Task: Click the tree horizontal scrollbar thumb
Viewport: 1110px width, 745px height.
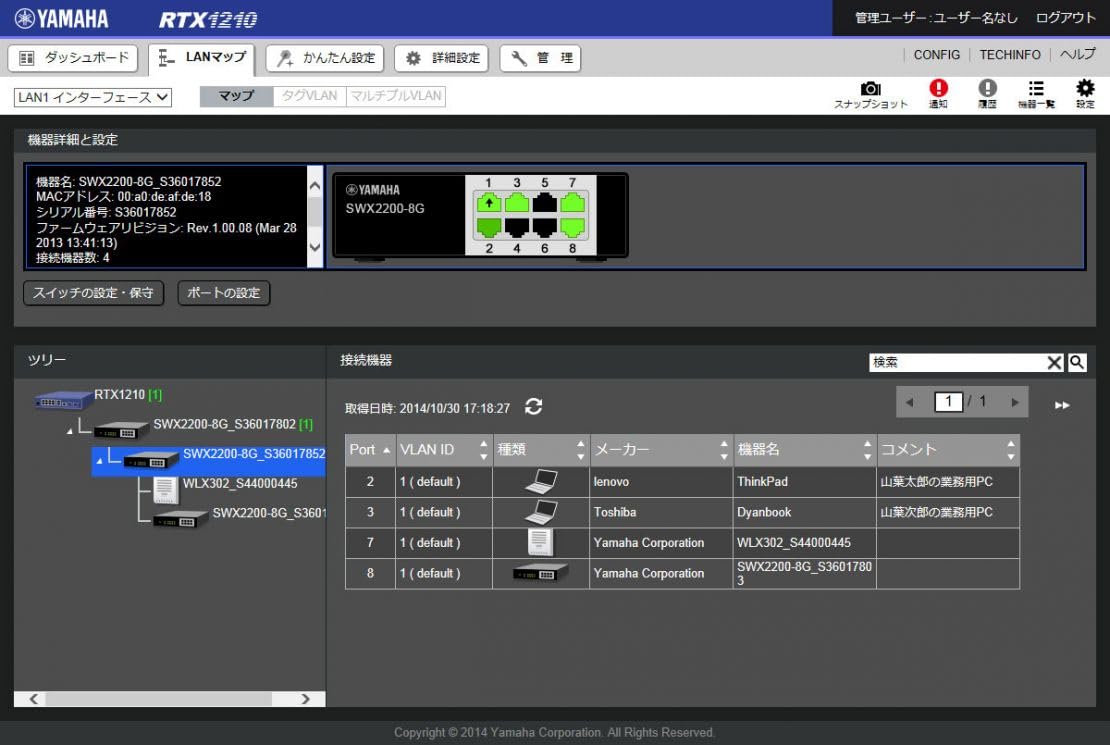Action: tap(159, 699)
